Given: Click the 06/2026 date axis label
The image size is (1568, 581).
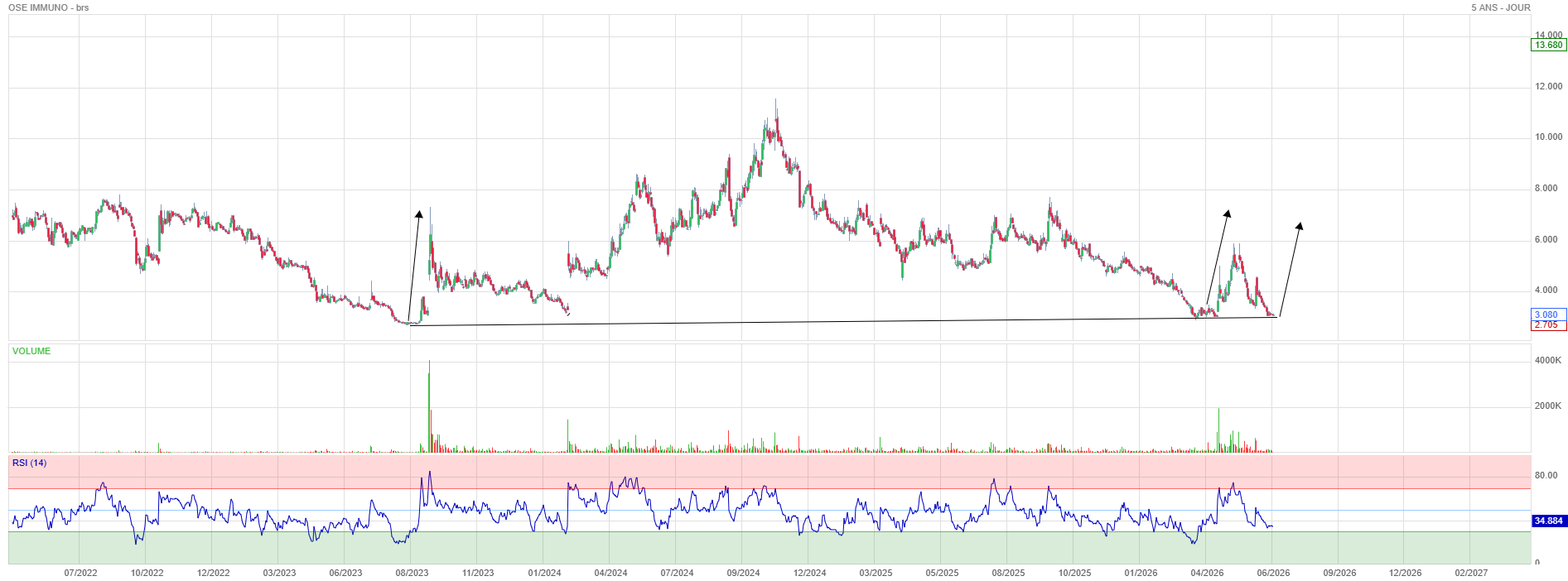Looking at the screenshot, I should (1273, 573).
